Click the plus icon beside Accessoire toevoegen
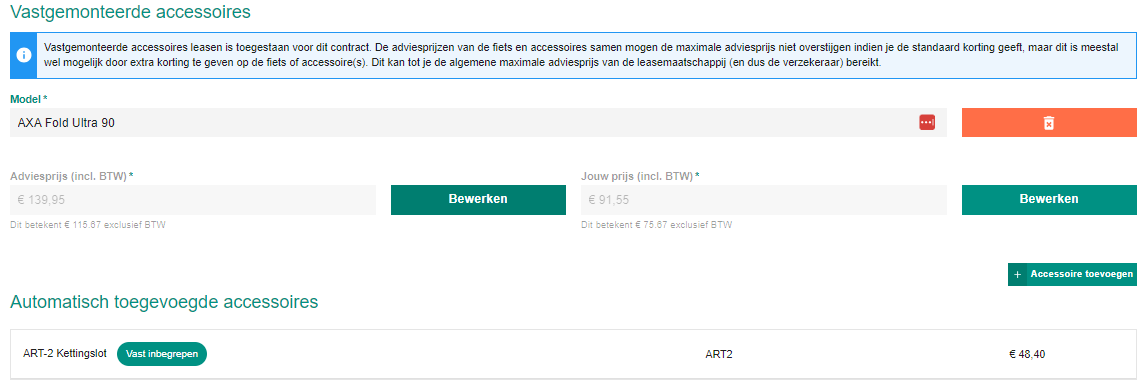 pyautogui.click(x=1017, y=274)
